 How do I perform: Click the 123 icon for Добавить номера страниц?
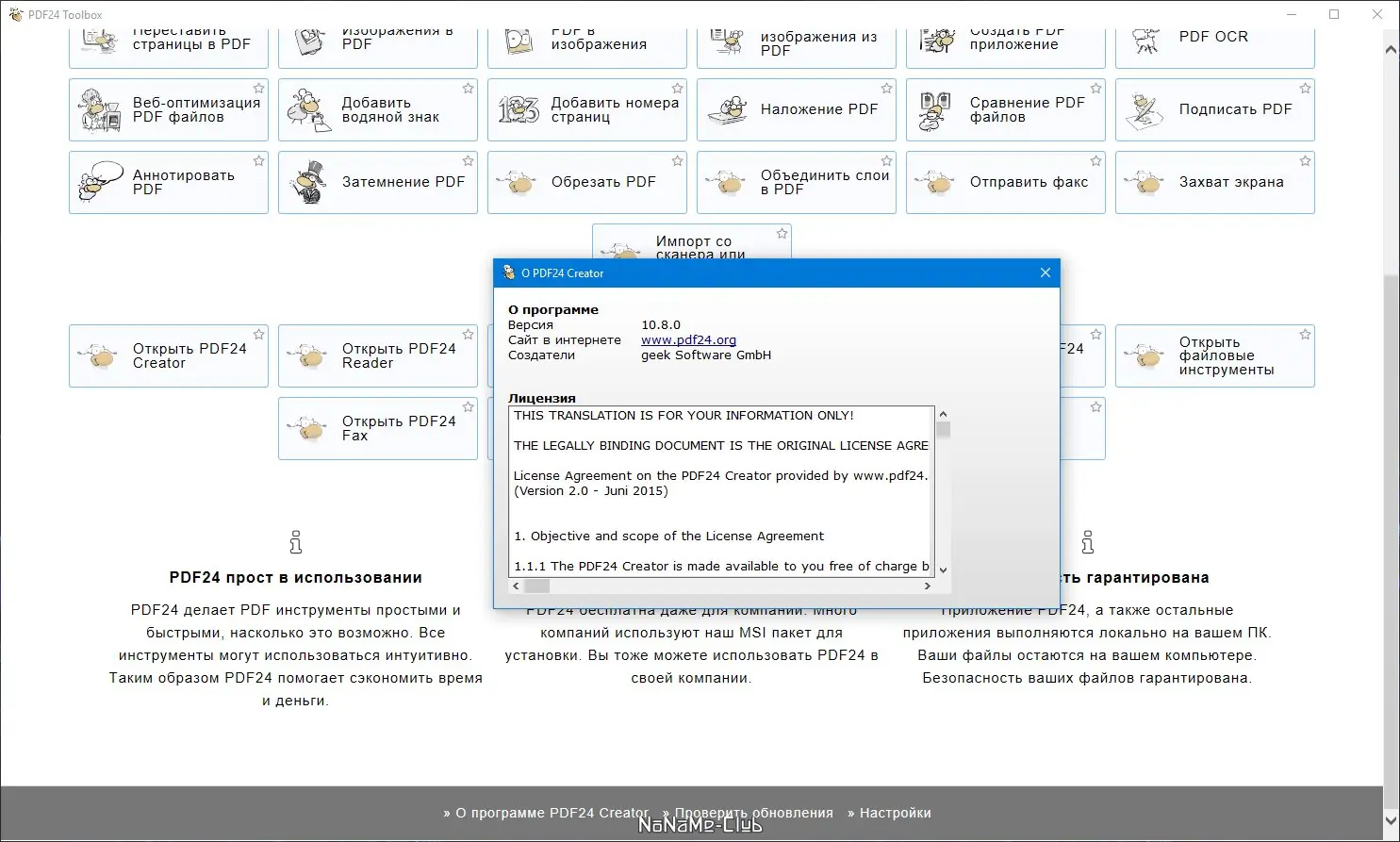(519, 109)
